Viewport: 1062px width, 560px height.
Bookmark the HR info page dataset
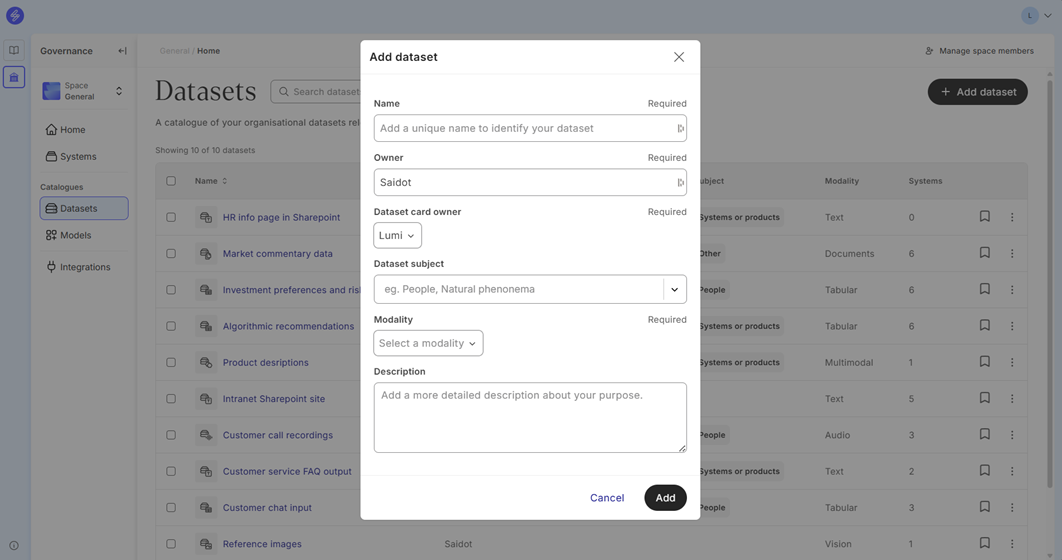[984, 217]
